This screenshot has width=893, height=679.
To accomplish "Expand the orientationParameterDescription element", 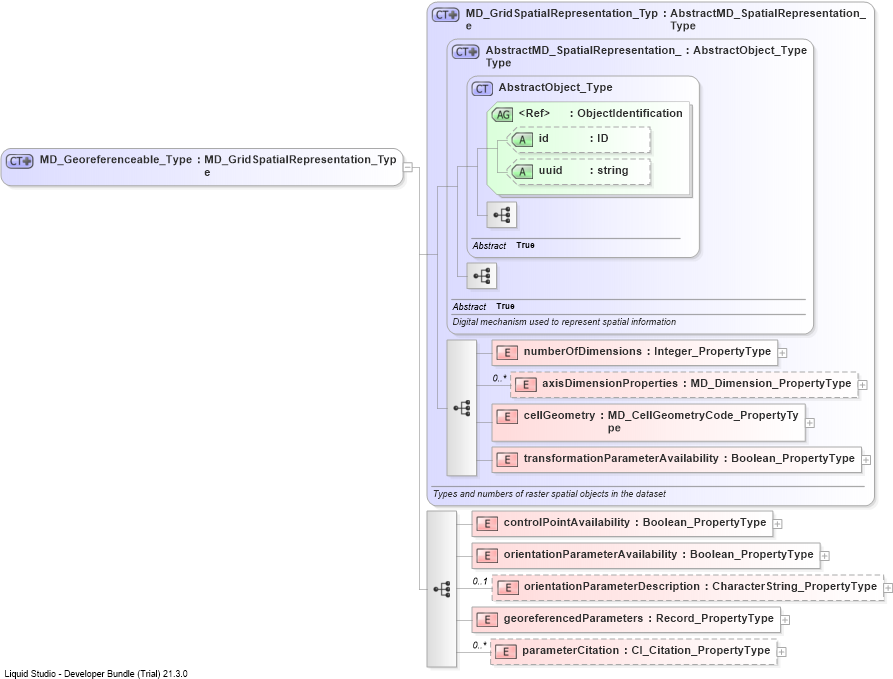I will click(x=888, y=587).
